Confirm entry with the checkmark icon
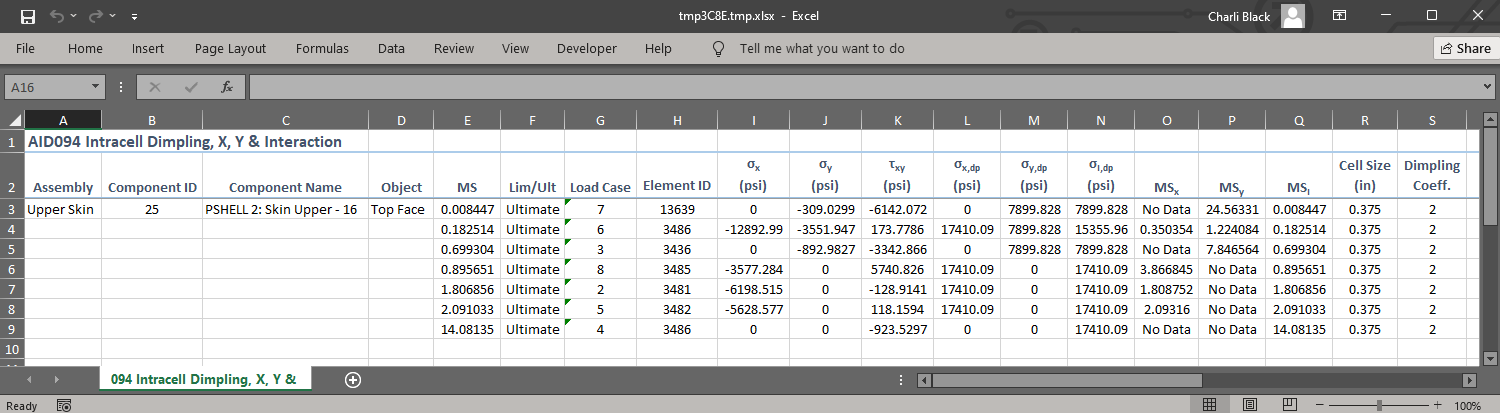 [x=191, y=87]
